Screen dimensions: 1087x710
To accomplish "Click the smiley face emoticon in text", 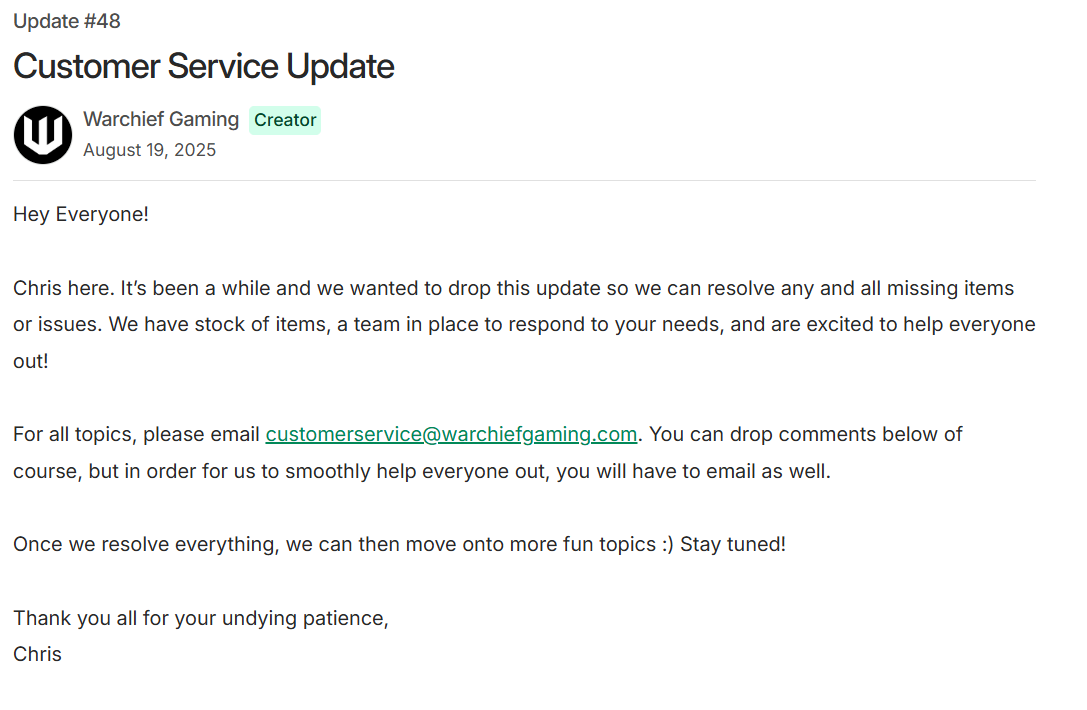I will click(666, 545).
